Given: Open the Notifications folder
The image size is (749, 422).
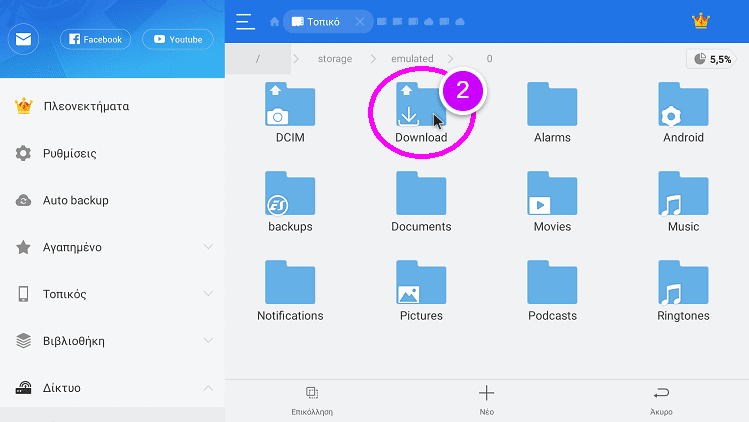Looking at the screenshot, I should (x=290, y=291).
